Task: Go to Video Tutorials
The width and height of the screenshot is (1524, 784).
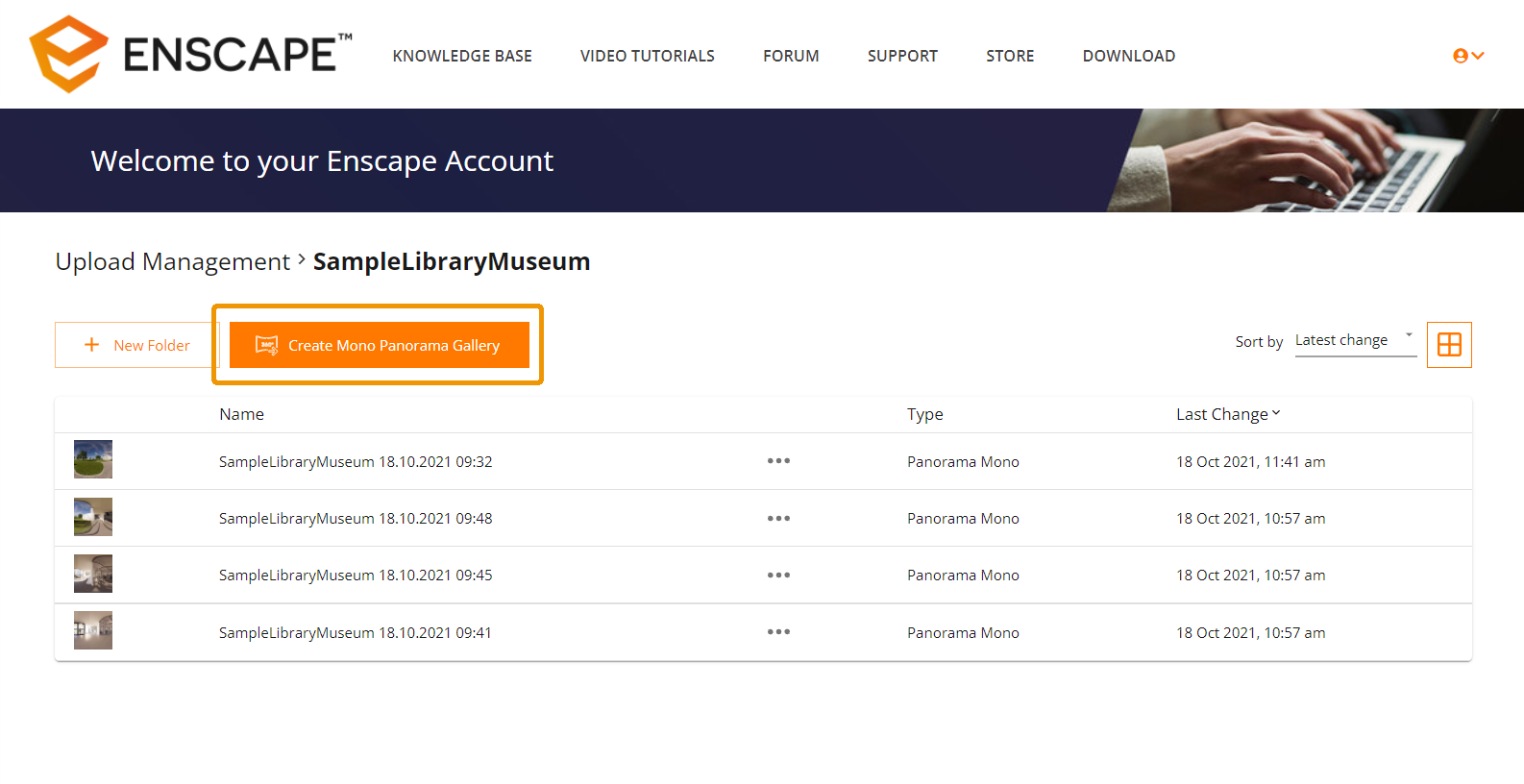Action: (648, 56)
